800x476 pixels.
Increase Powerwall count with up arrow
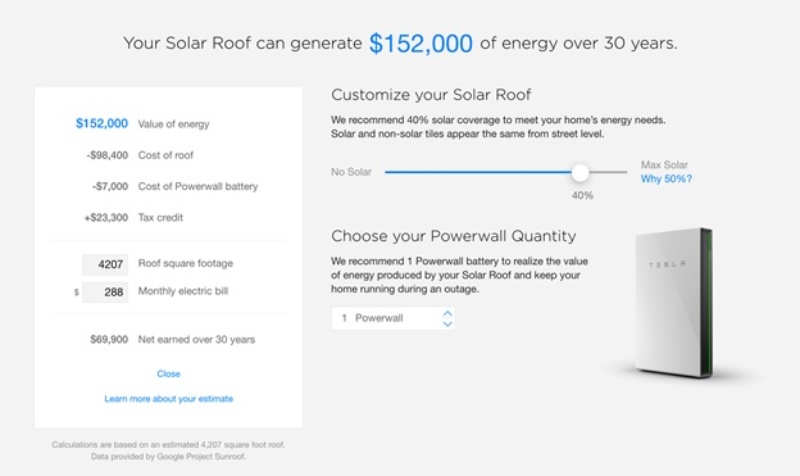pos(447,312)
